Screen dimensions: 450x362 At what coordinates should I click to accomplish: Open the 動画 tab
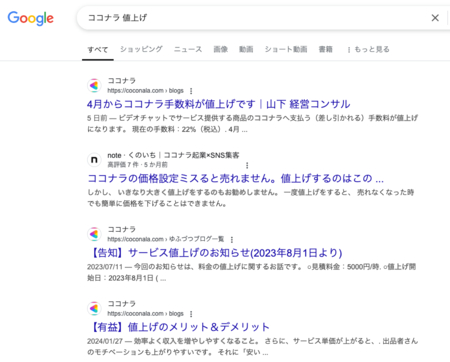point(246,49)
